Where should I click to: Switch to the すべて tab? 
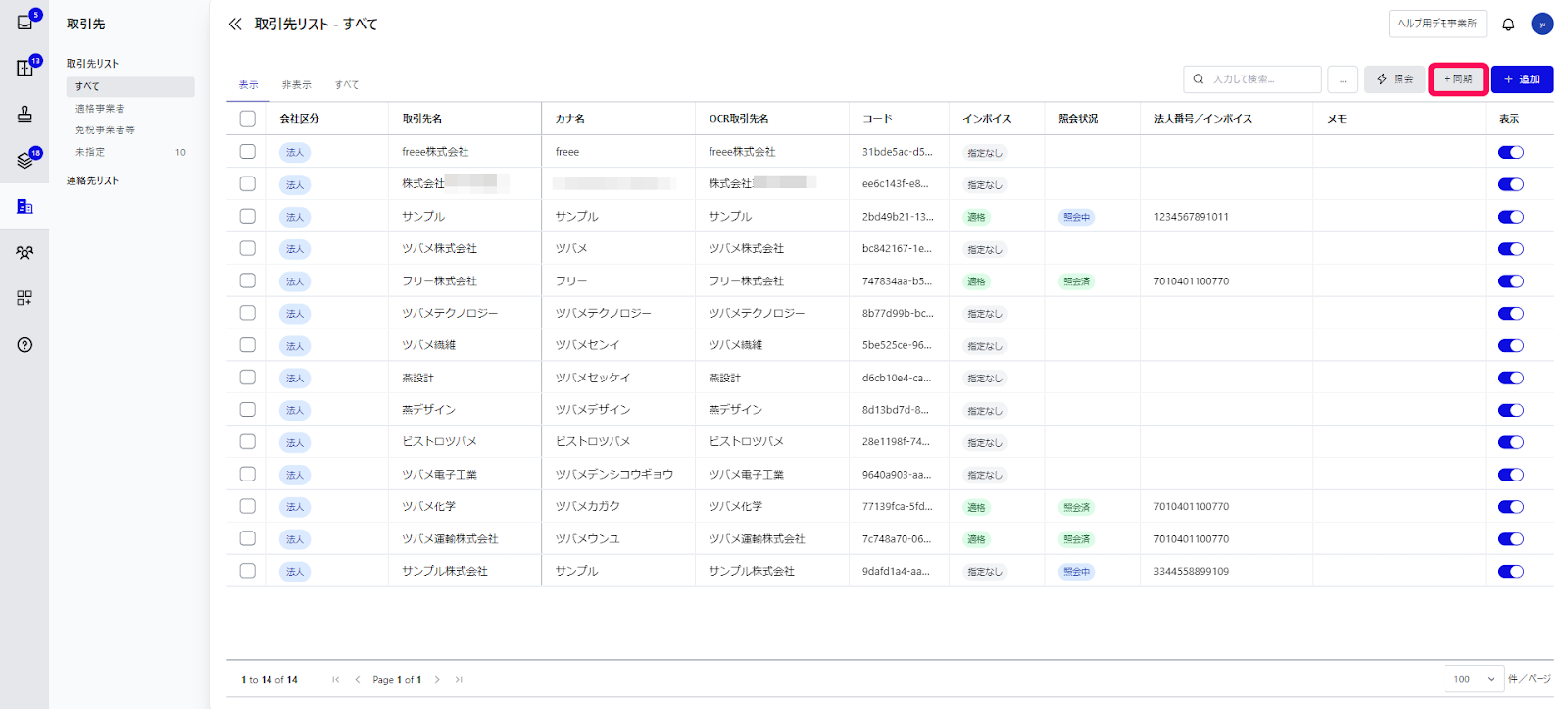point(347,85)
